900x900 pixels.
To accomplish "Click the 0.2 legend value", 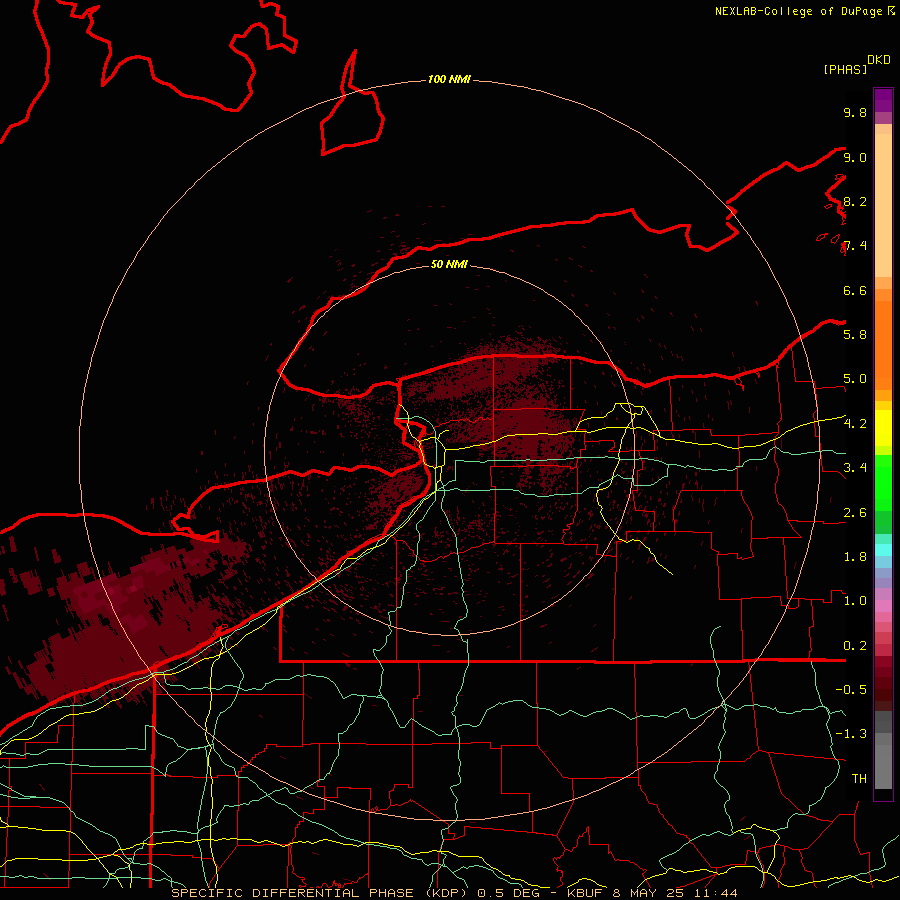I will [855, 646].
